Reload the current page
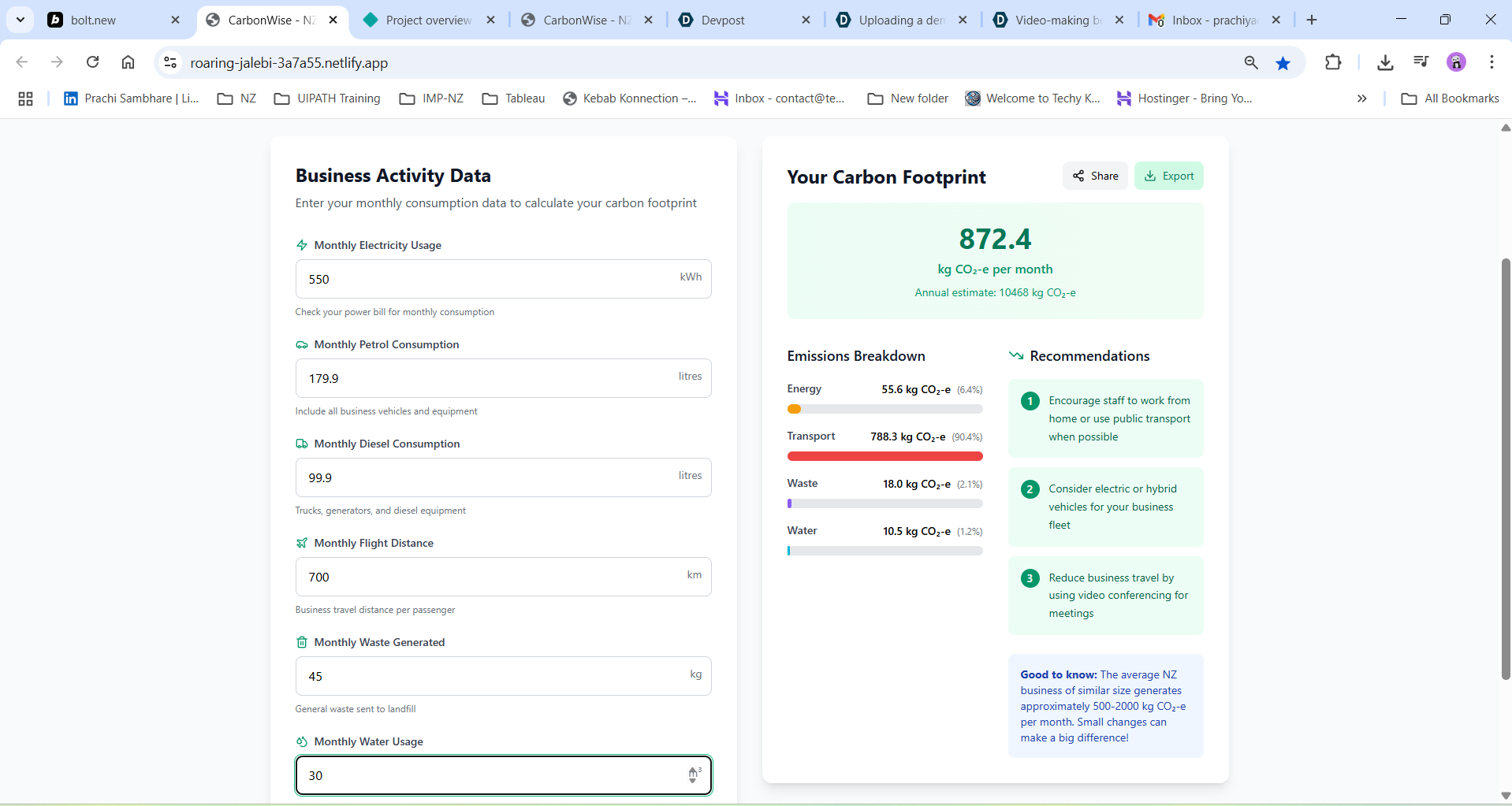Screen dimensions: 1512x806 (x=93, y=62)
